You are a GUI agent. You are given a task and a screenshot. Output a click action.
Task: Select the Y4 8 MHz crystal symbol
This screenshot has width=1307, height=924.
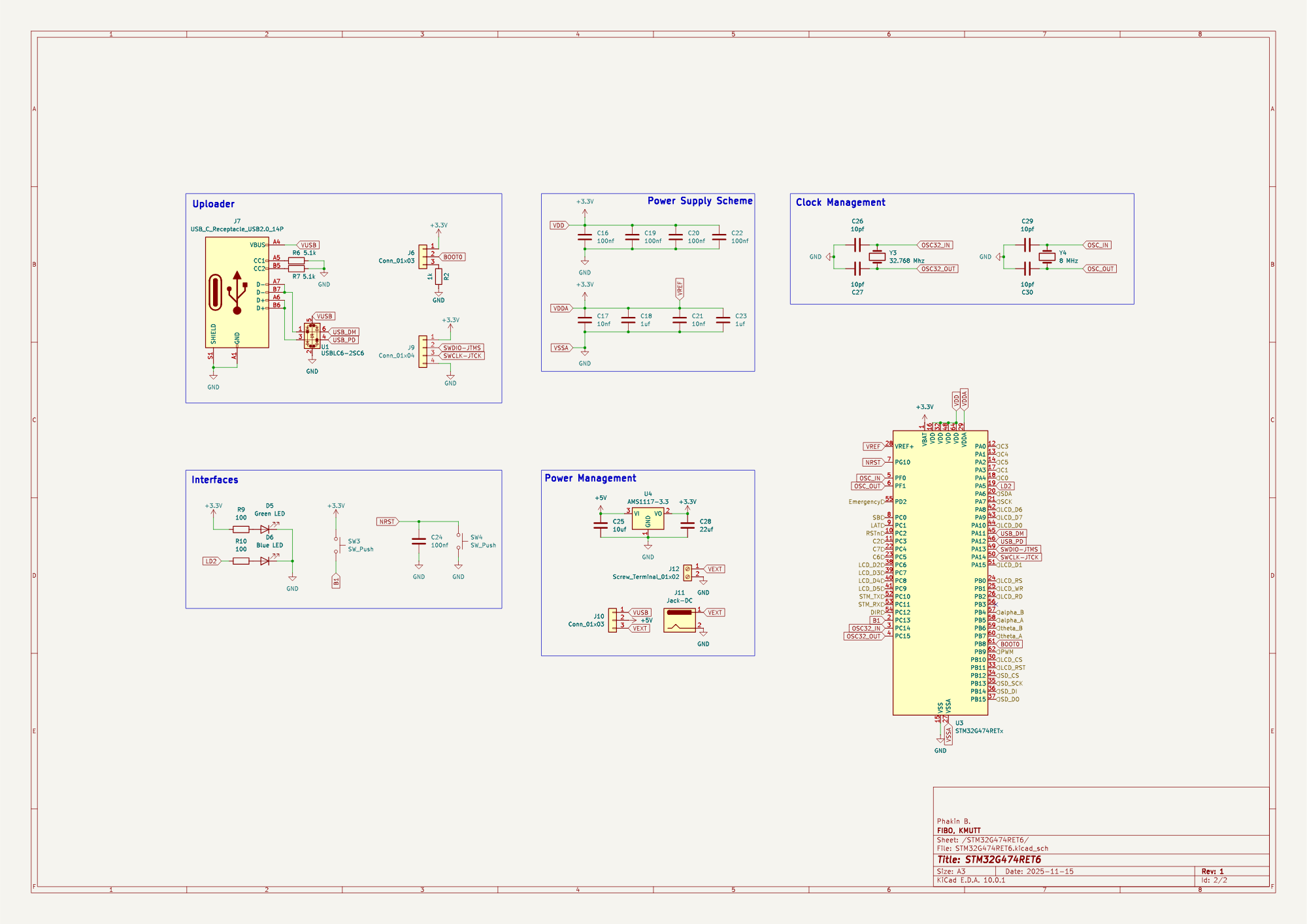(1047, 257)
